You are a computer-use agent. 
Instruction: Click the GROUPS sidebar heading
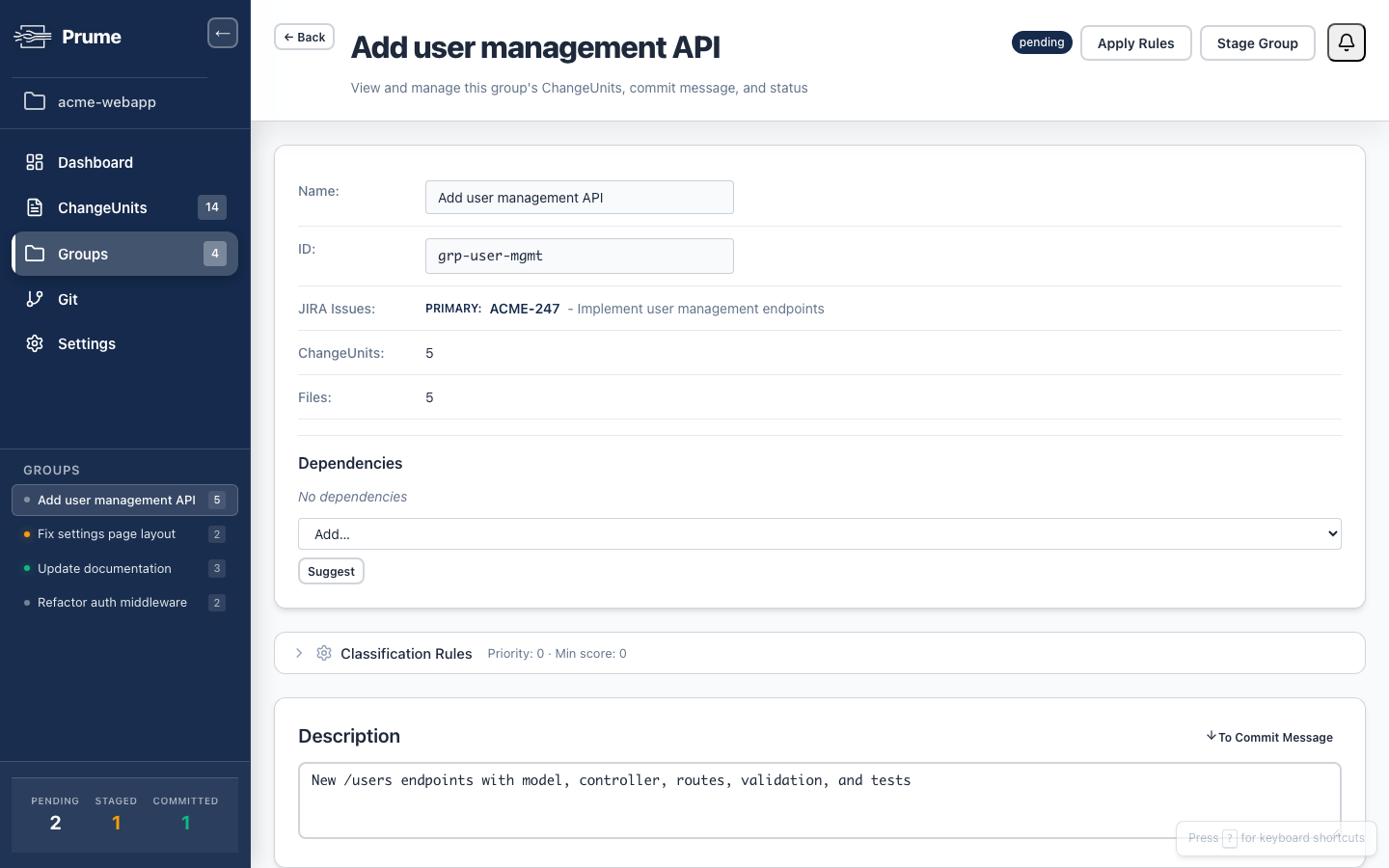click(51, 470)
